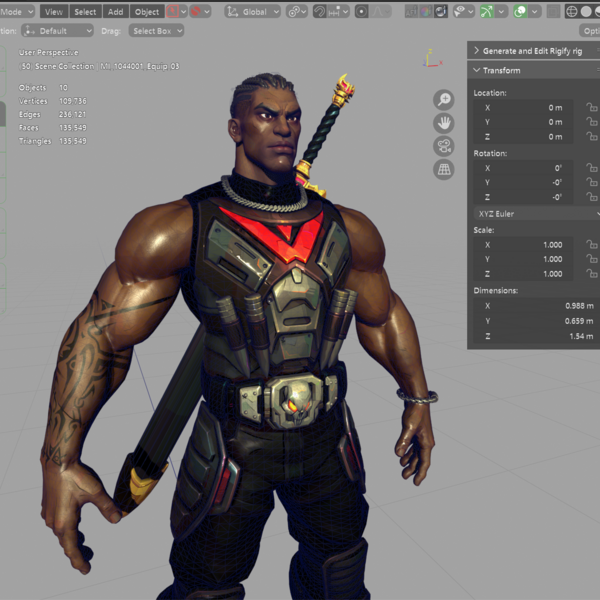Toggle X-ray mode
This screenshot has width=600, height=600.
pyautogui.click(x=553, y=12)
